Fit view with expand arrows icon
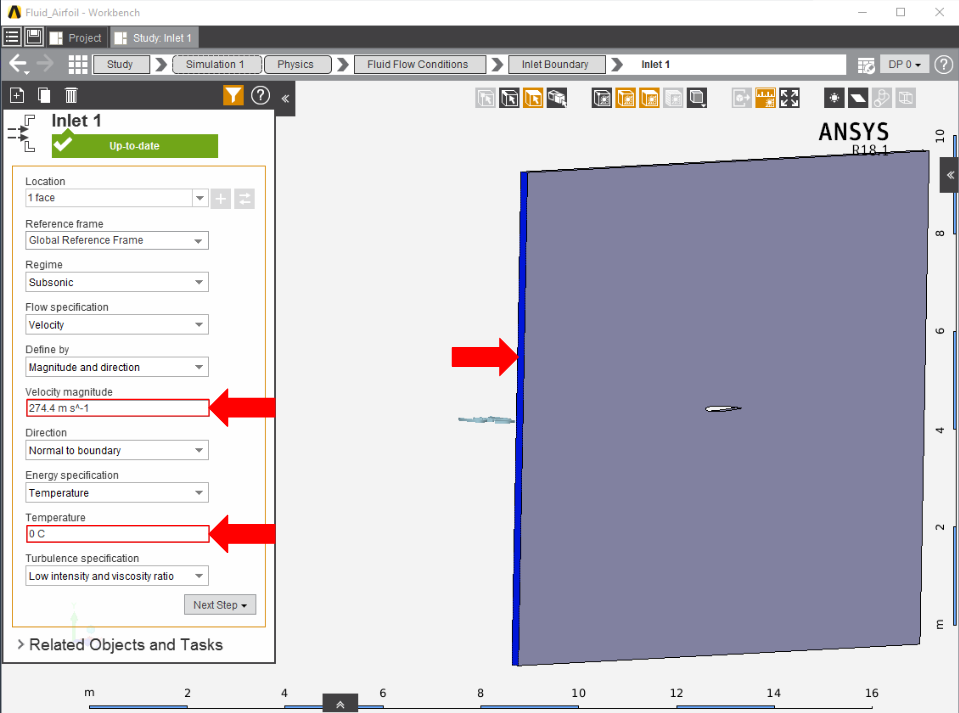Viewport: 959px width, 713px height. pos(790,98)
